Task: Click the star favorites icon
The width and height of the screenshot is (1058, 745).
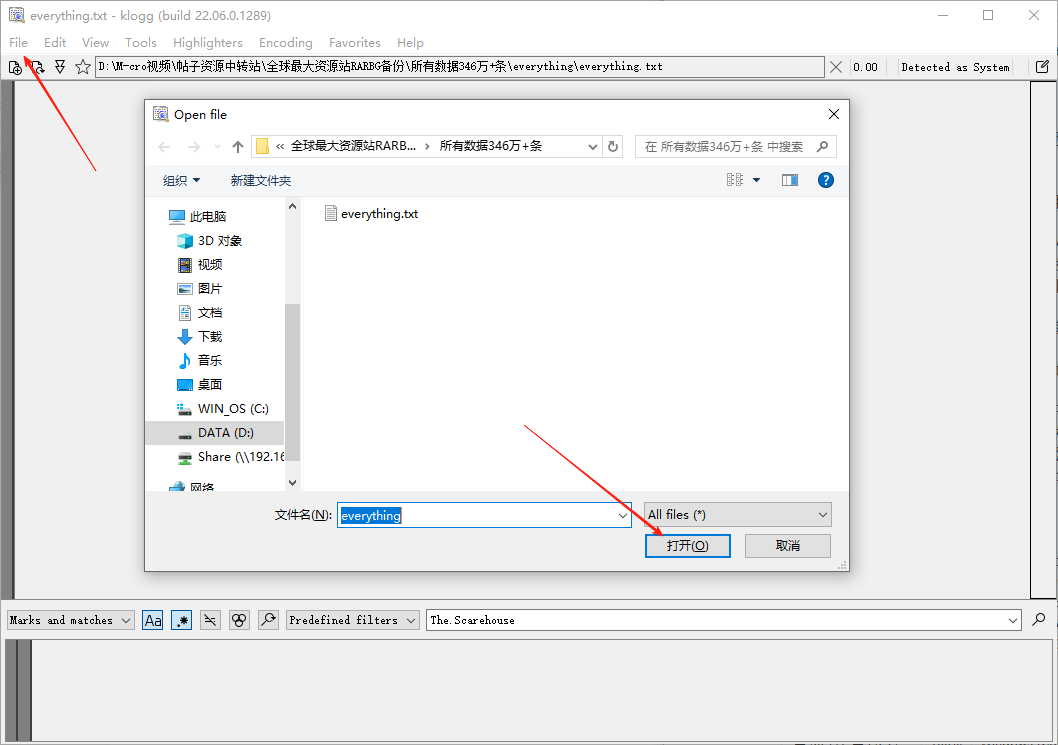Action: pos(83,67)
